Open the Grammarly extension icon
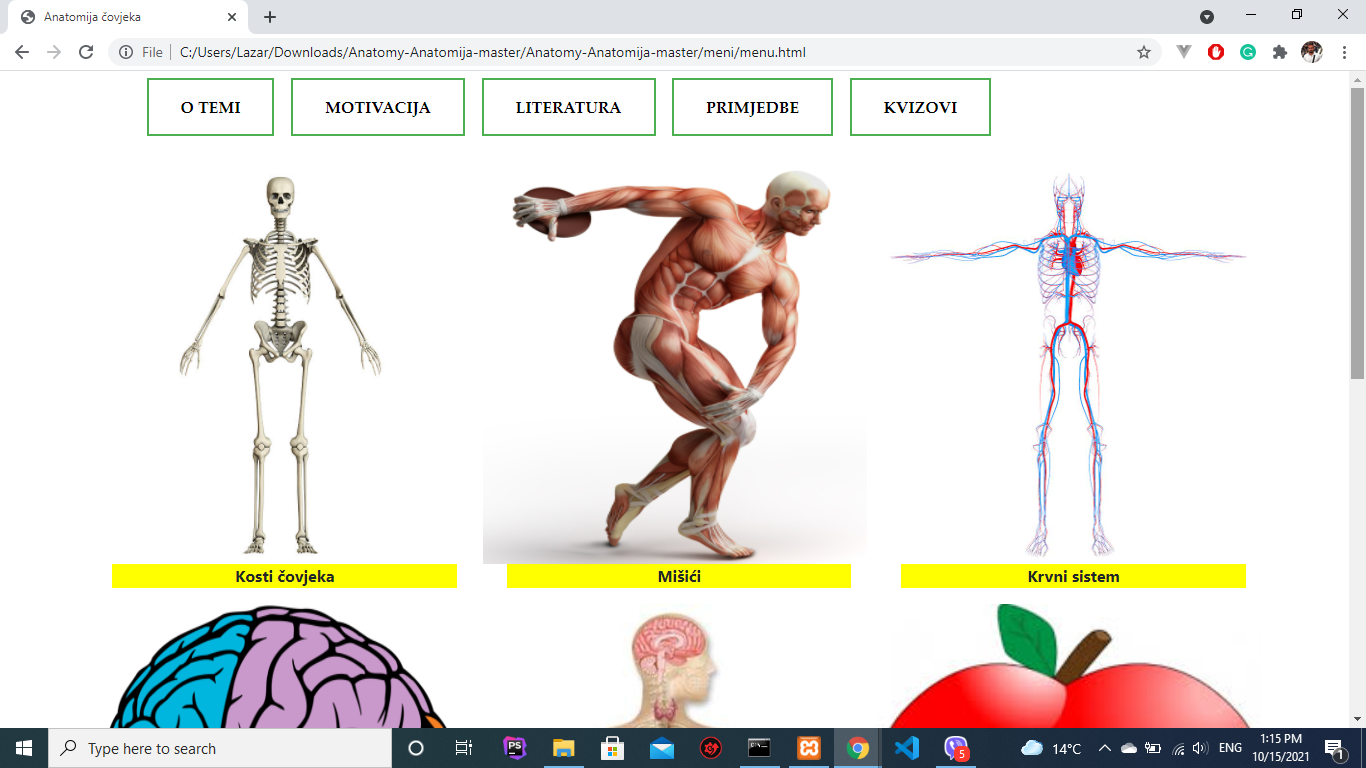Image resolution: width=1366 pixels, height=768 pixels. click(x=1248, y=52)
